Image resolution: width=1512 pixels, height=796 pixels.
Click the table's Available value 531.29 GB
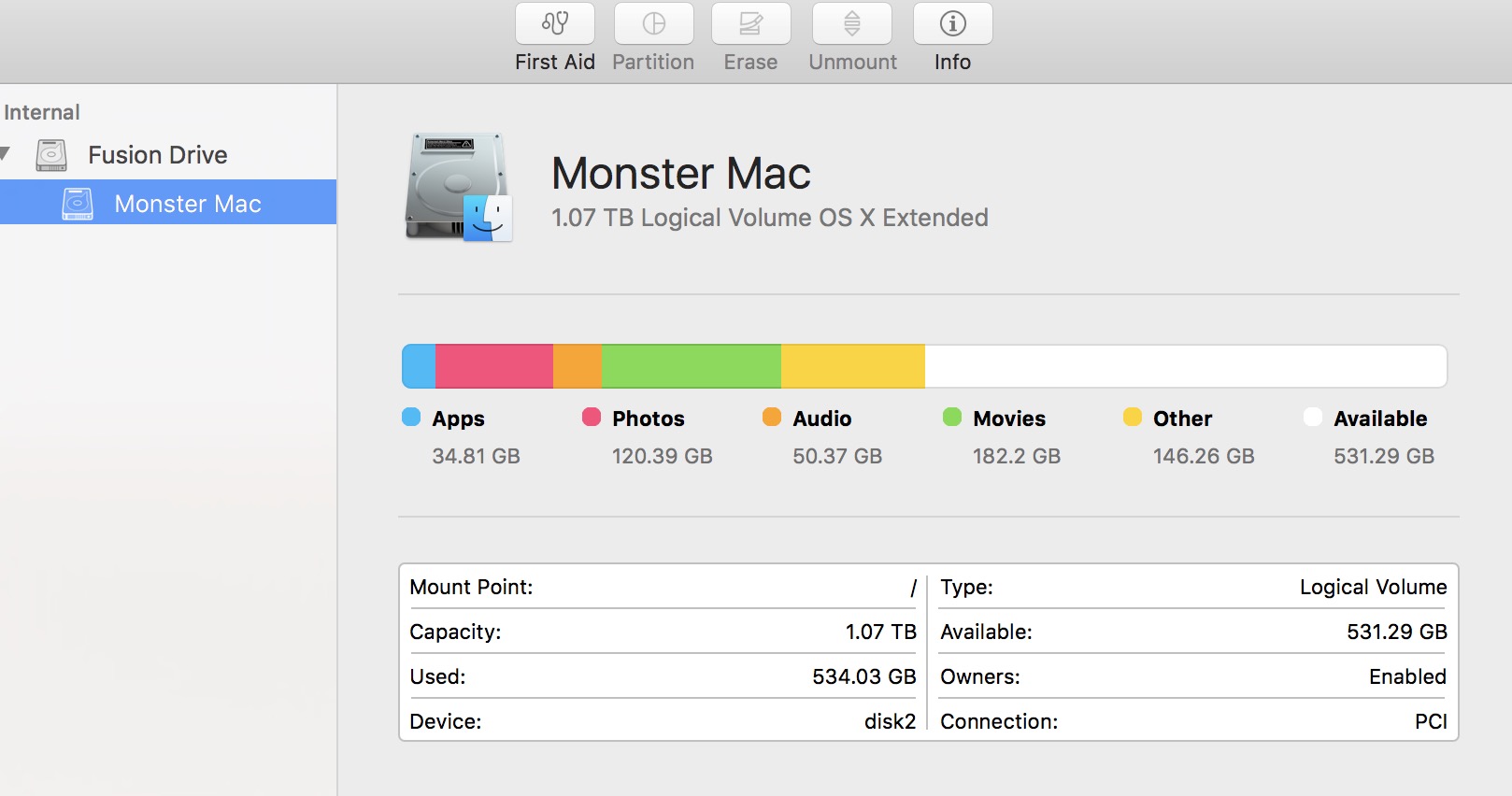pyautogui.click(x=1397, y=632)
